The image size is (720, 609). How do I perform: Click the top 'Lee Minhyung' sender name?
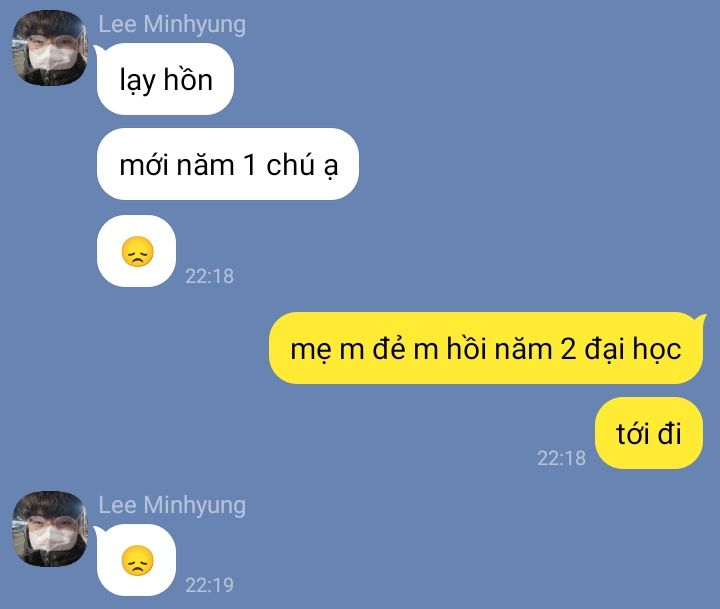tap(172, 24)
